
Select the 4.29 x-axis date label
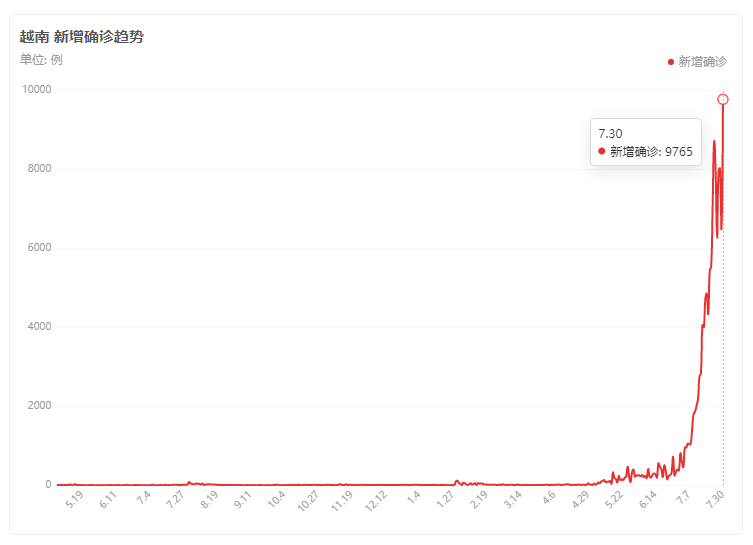point(581,499)
